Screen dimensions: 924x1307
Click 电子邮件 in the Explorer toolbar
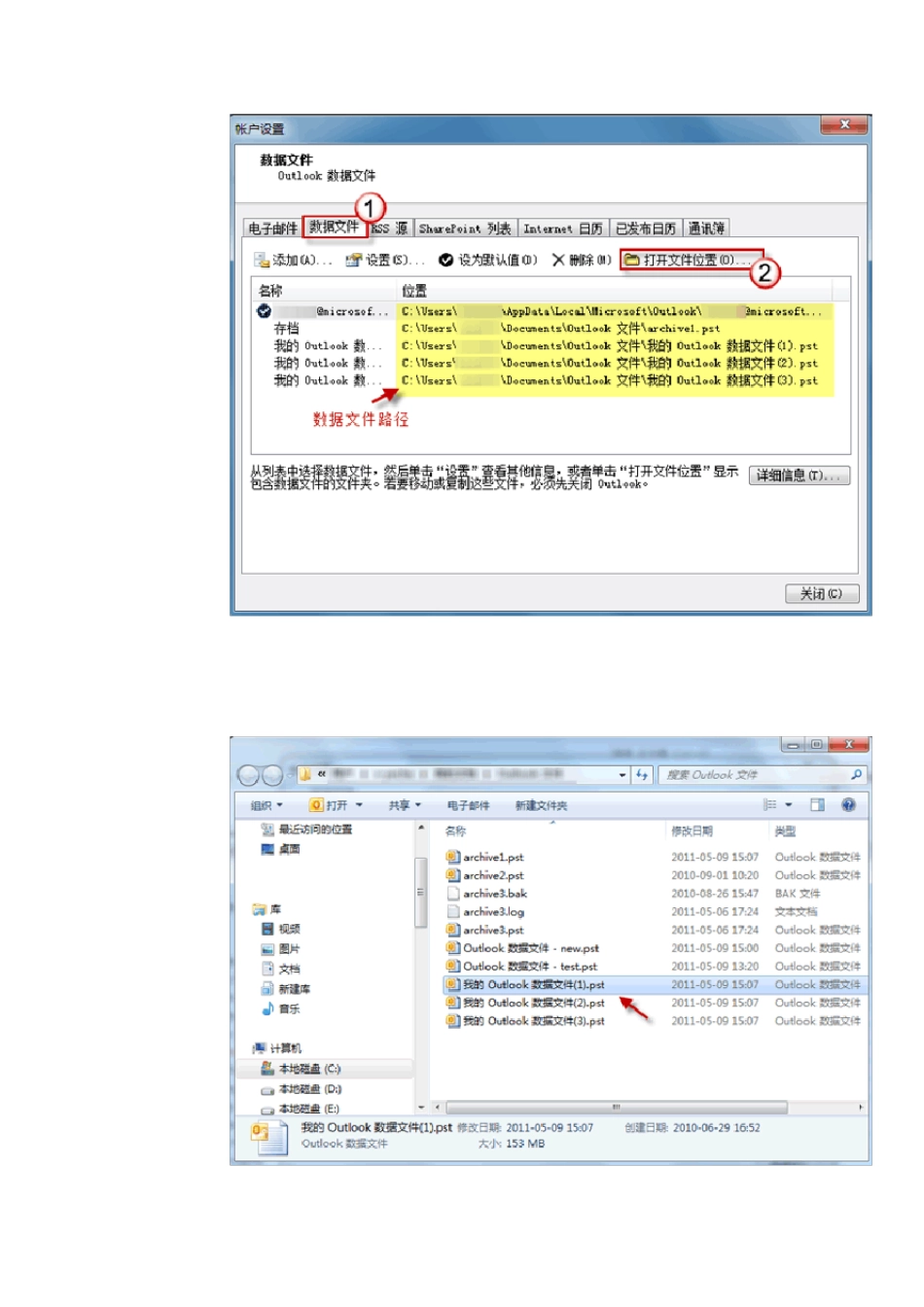point(468,805)
